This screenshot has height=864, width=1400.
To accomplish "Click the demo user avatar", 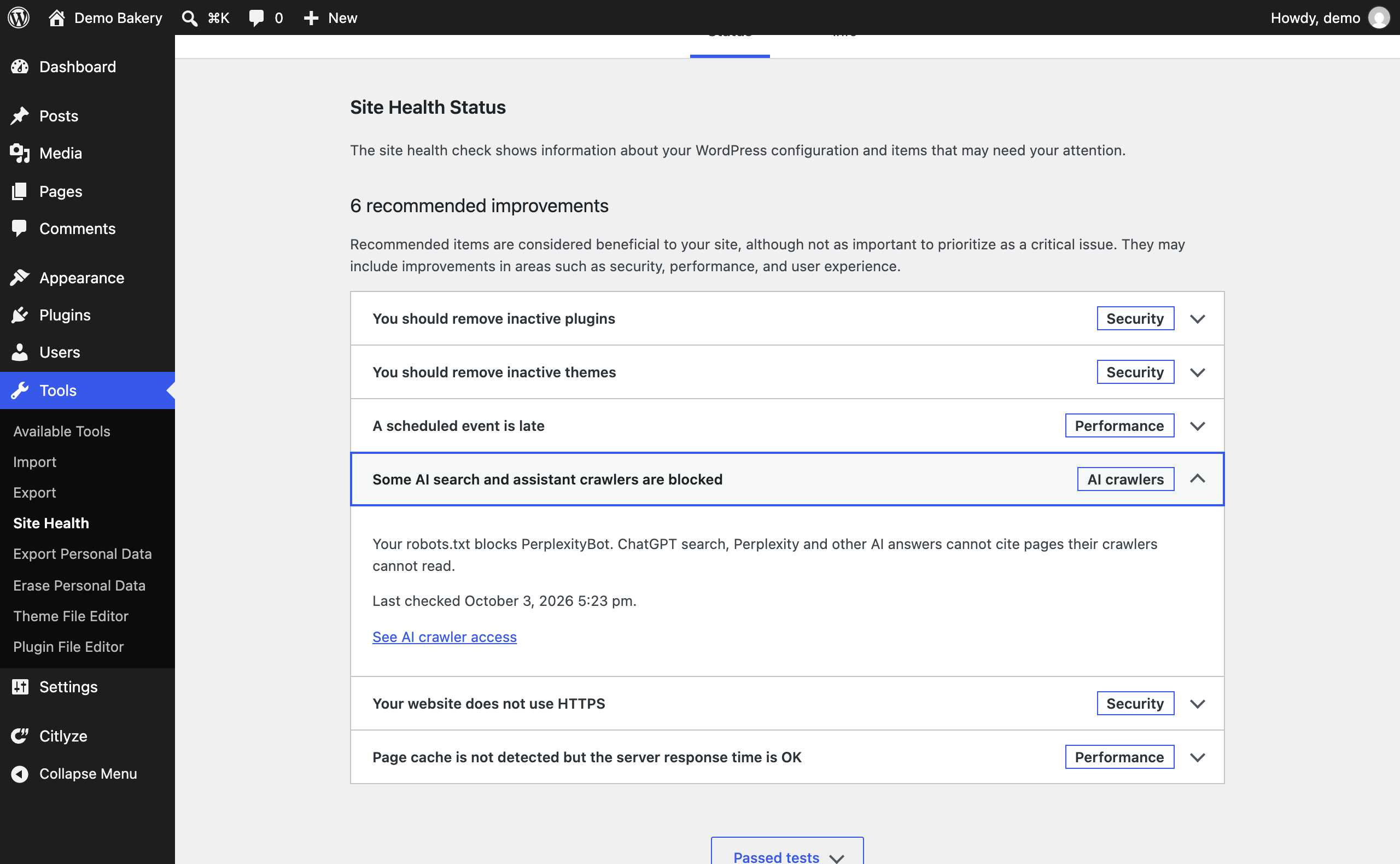I will (1379, 17).
